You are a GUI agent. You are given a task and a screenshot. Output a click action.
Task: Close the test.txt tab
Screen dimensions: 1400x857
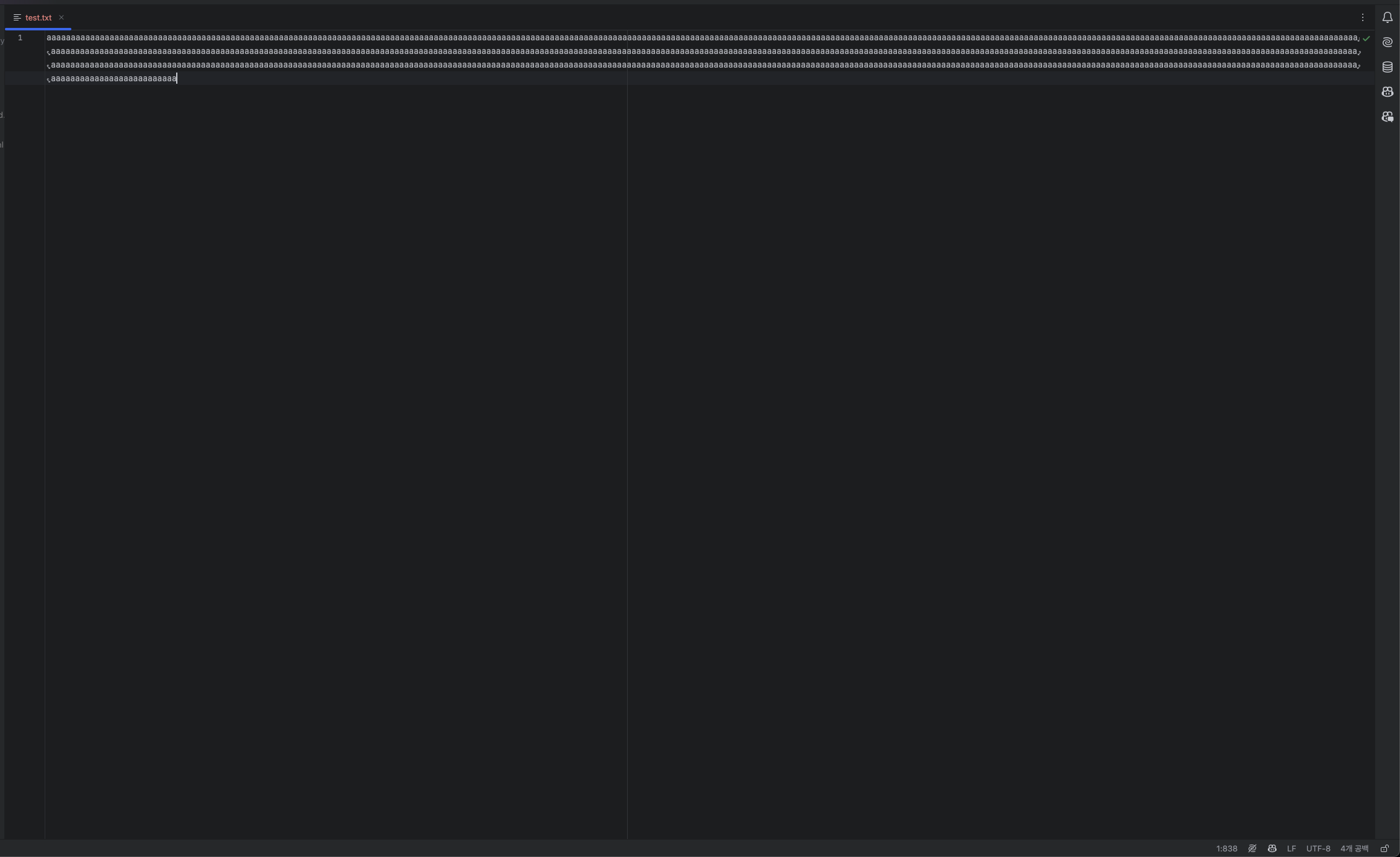(x=61, y=17)
